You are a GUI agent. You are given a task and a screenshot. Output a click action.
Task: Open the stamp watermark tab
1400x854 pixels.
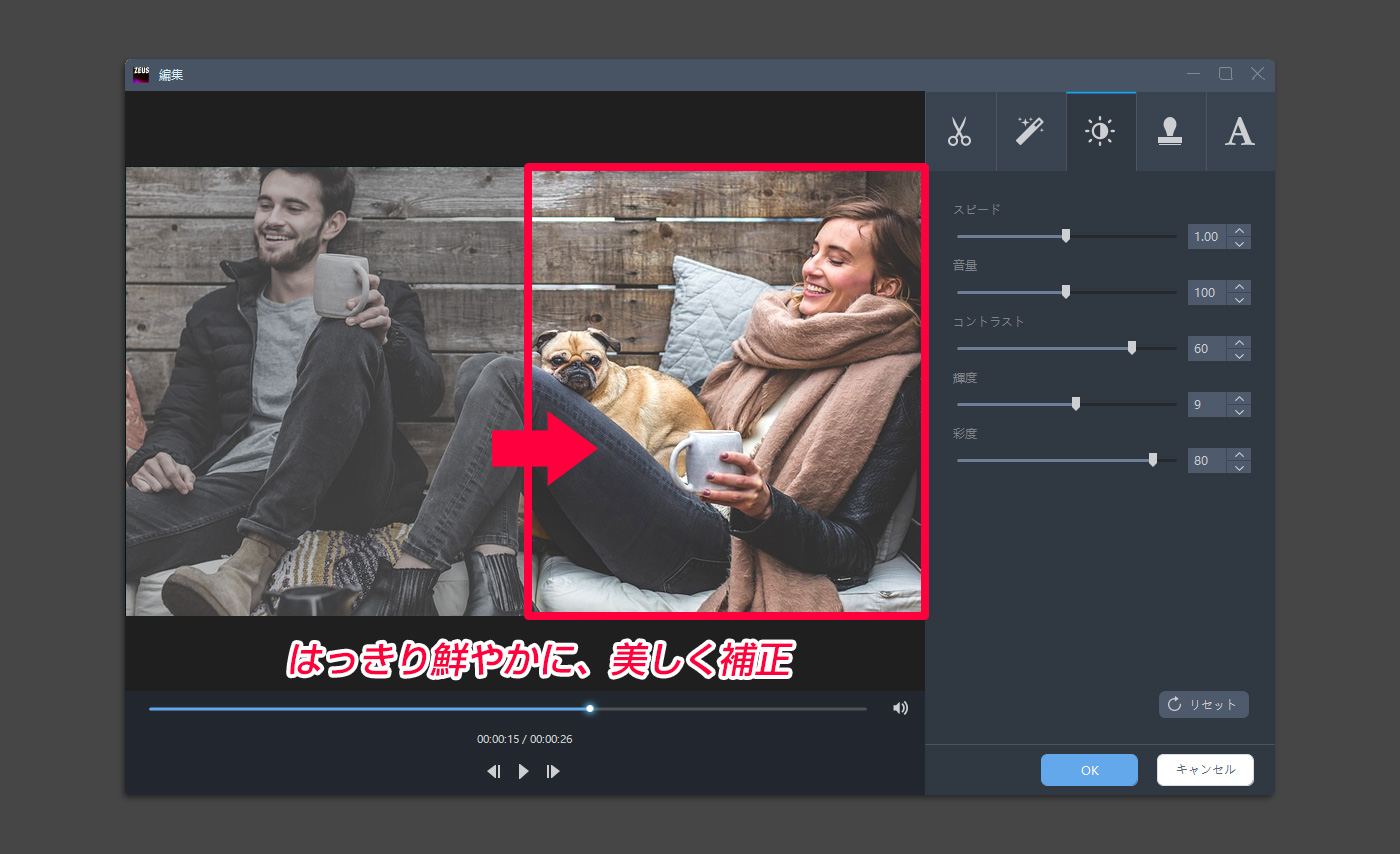[1170, 132]
